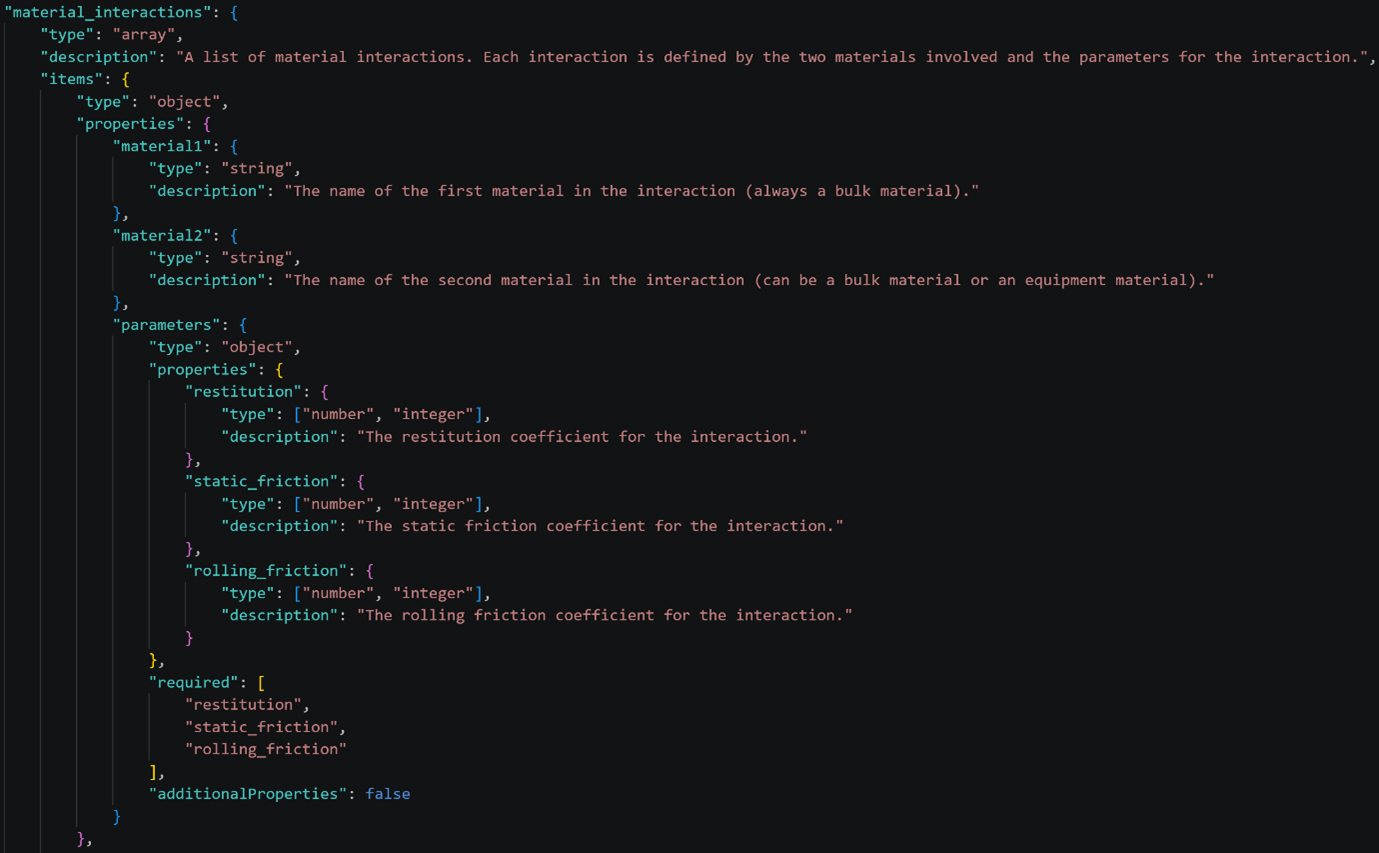Click the restitution coefficient description text
Viewport: 1379px width, 853px height.
tap(582, 437)
